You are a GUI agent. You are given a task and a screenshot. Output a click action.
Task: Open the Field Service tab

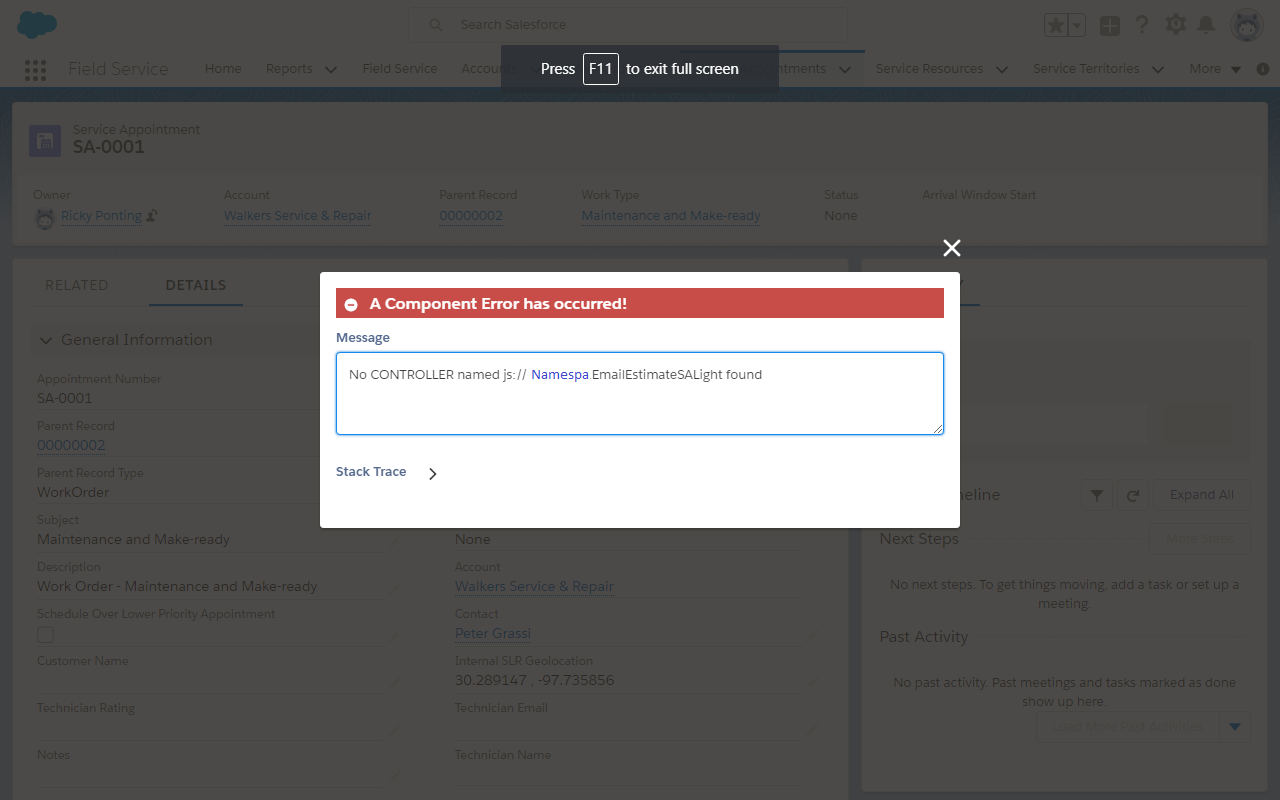(x=400, y=69)
